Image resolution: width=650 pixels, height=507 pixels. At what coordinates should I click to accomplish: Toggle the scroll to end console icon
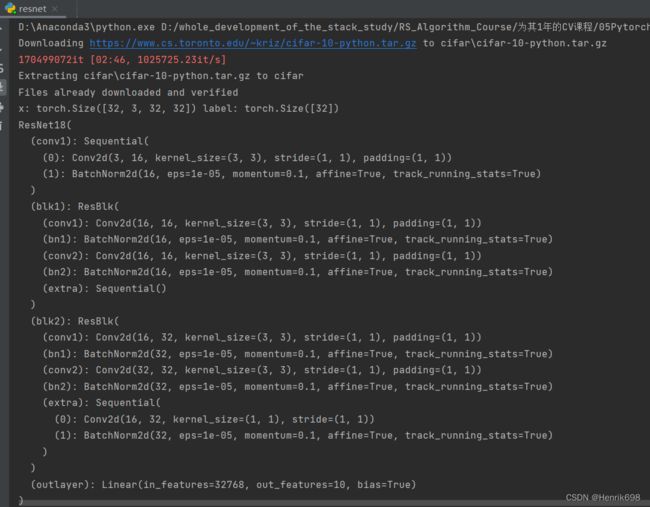tap(2, 87)
